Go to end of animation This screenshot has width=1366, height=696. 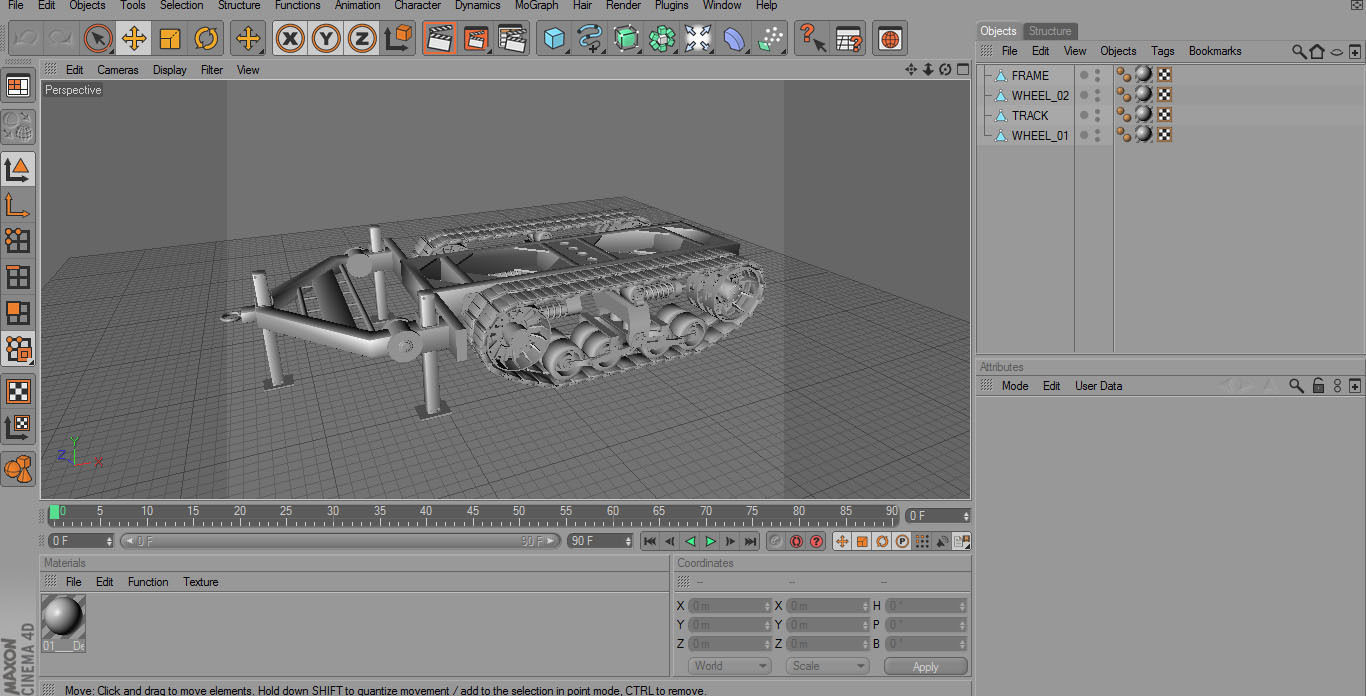(750, 541)
